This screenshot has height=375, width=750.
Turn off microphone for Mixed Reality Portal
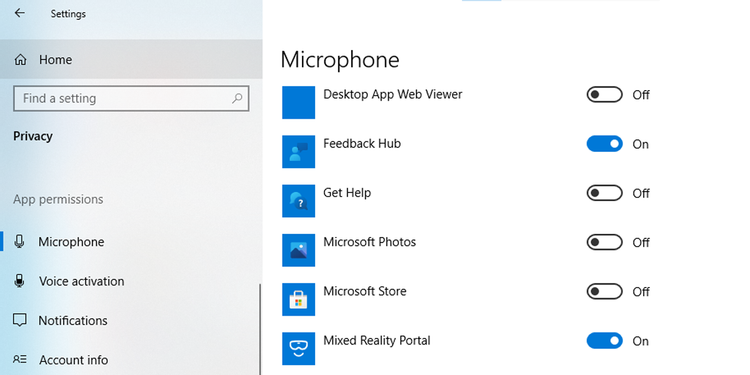605,341
